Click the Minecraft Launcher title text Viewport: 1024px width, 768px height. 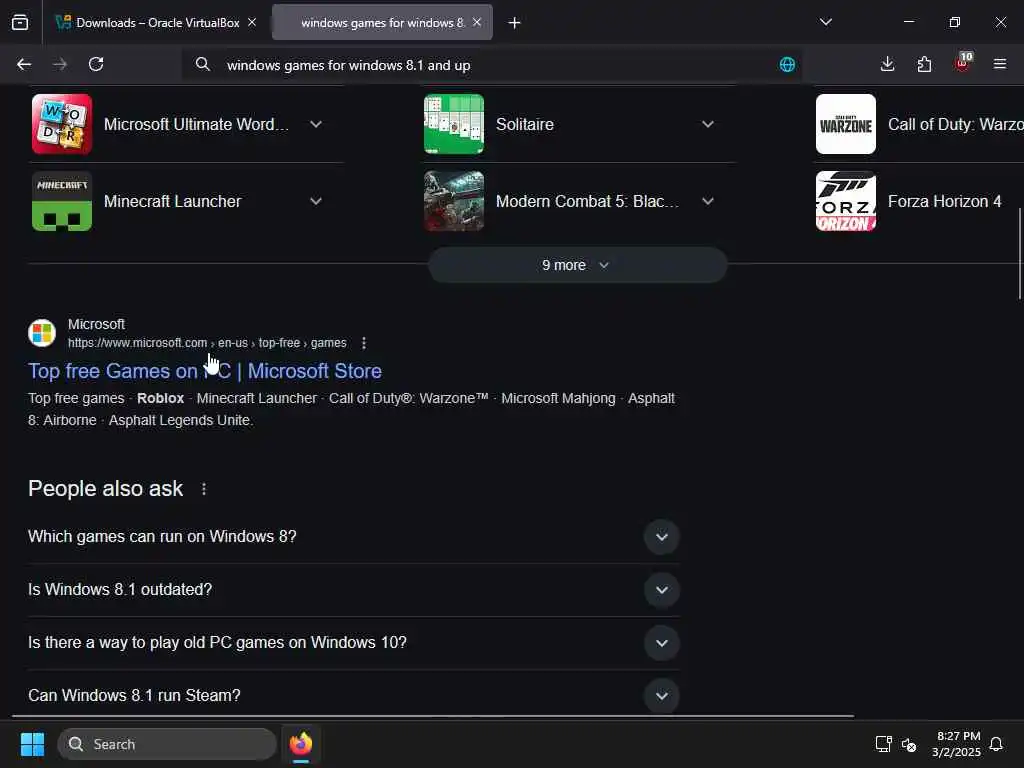(172, 201)
